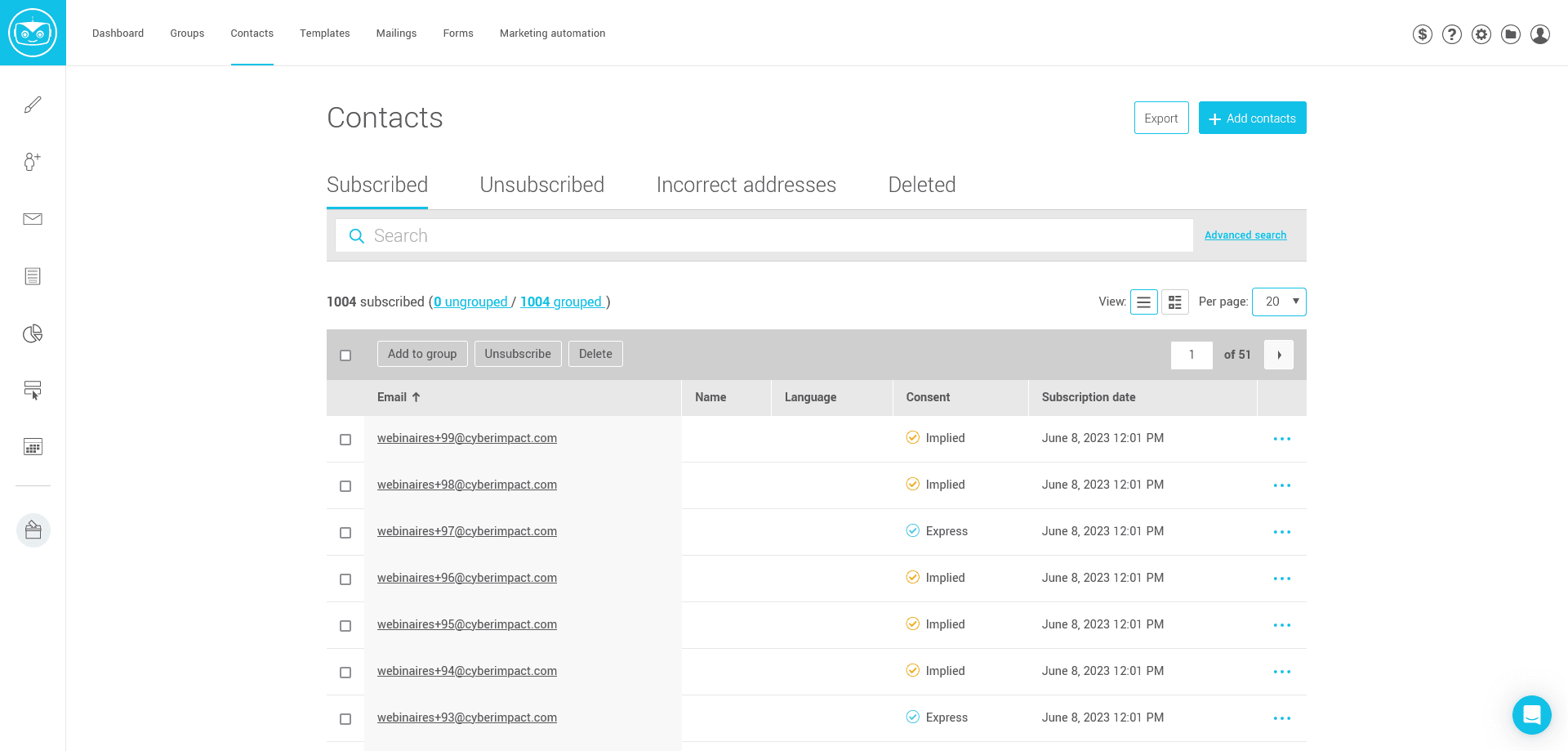Click the dollar sign billing icon top right
This screenshot has width=1568, height=751.
[x=1423, y=34]
